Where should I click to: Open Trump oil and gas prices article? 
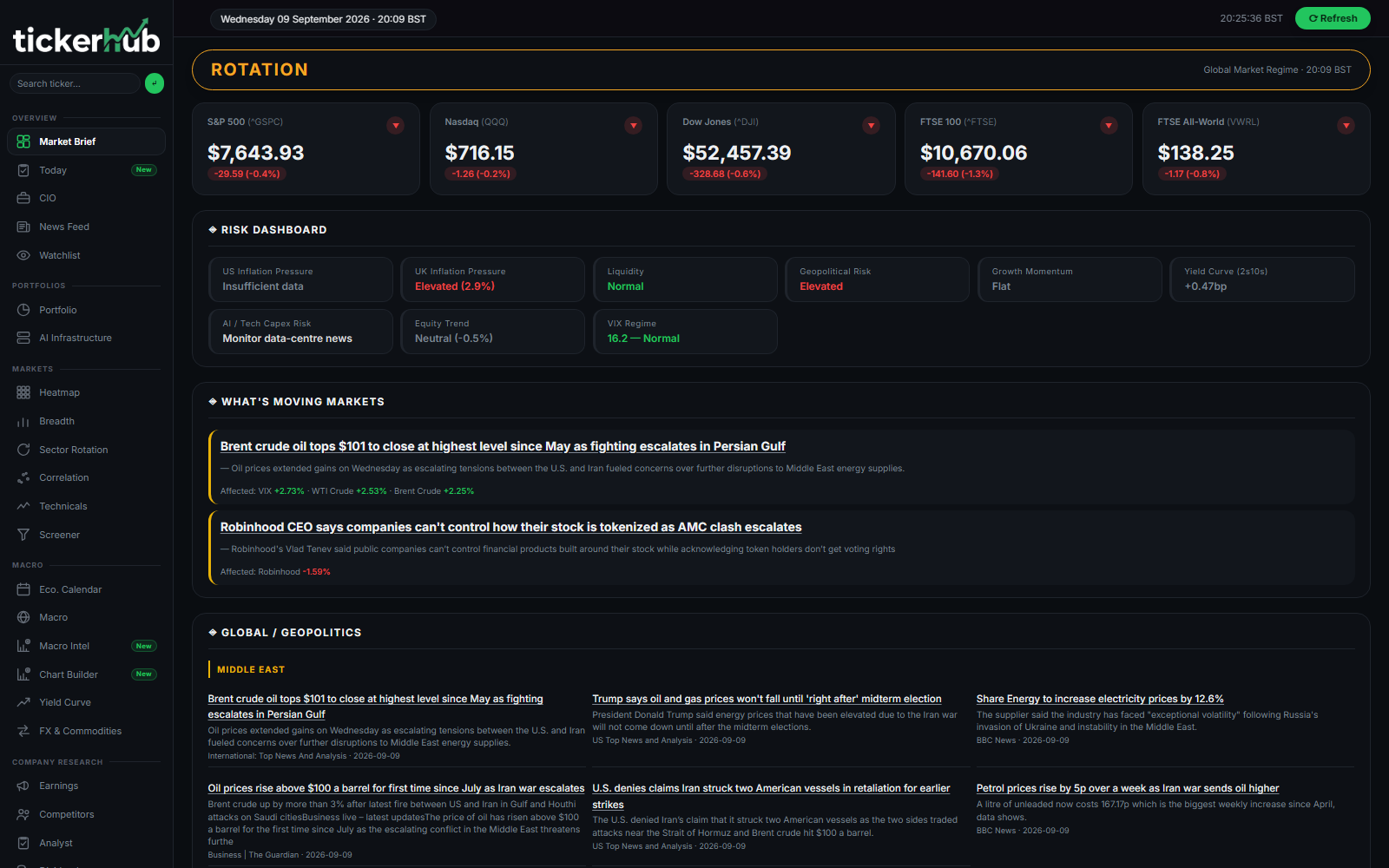tap(767, 699)
